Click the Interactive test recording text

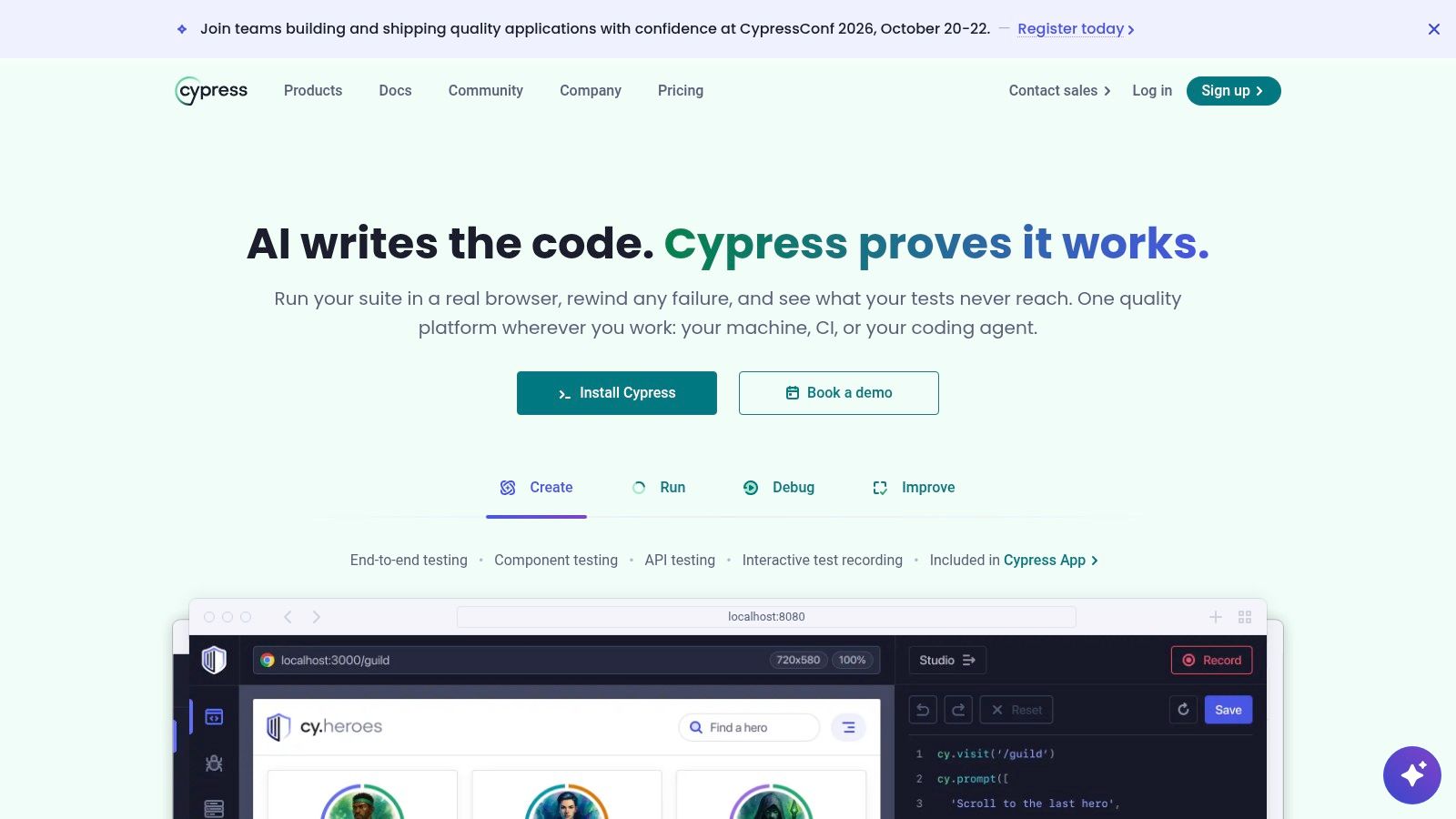coord(823,561)
